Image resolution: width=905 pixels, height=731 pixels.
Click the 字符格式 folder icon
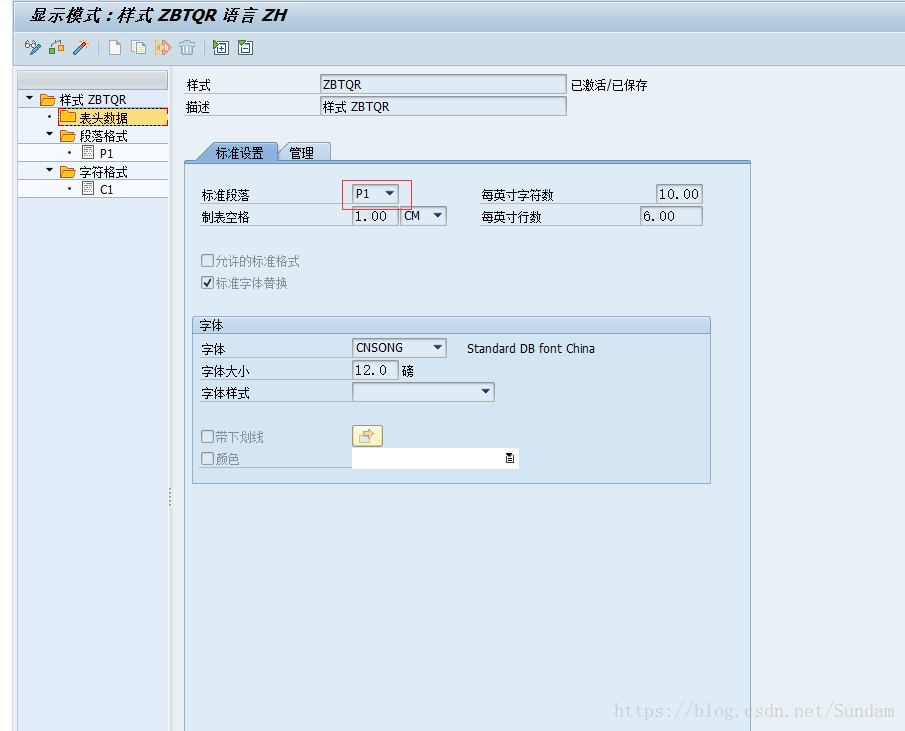(68, 172)
